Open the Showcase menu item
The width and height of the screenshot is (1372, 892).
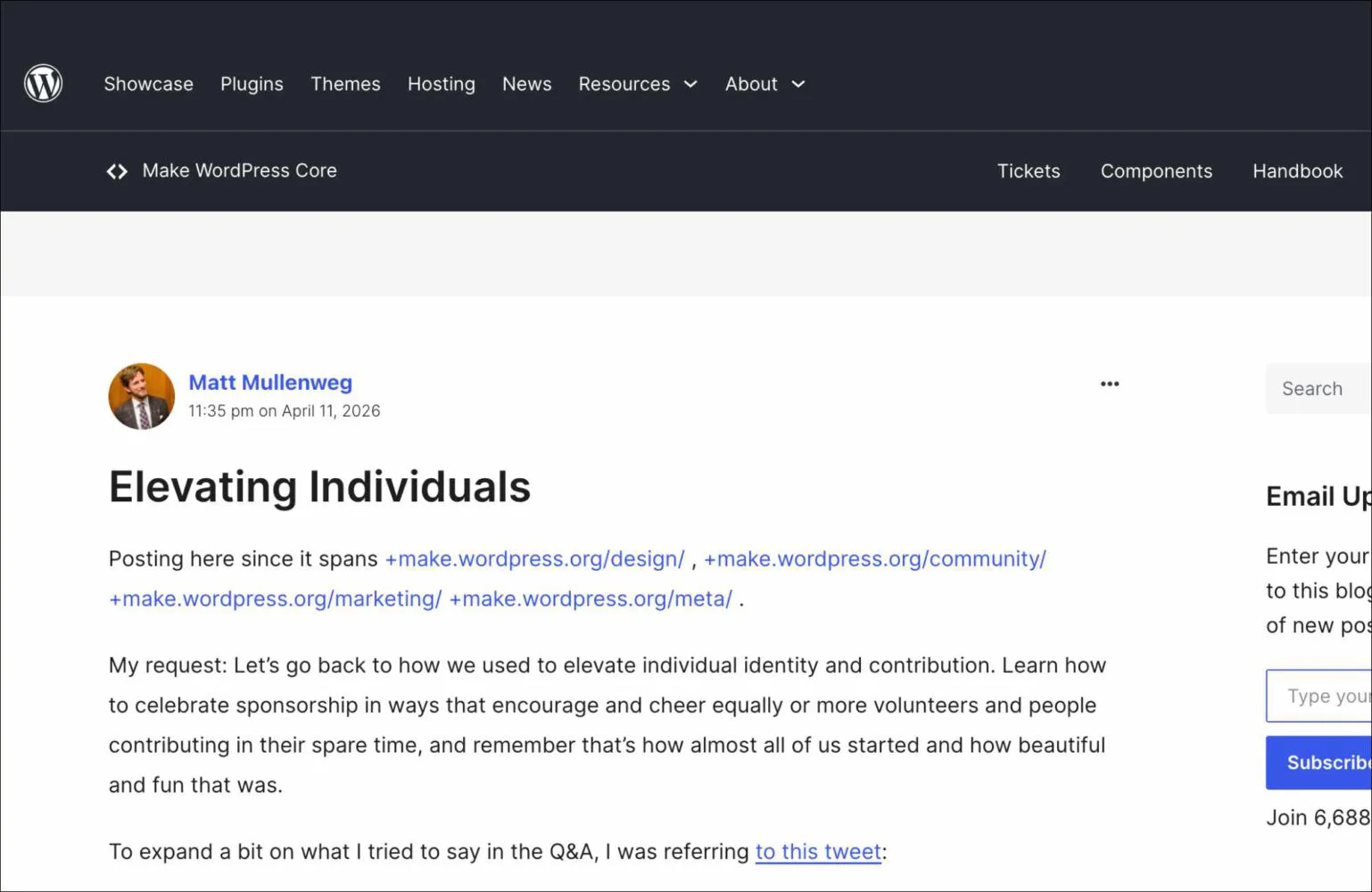tap(148, 84)
